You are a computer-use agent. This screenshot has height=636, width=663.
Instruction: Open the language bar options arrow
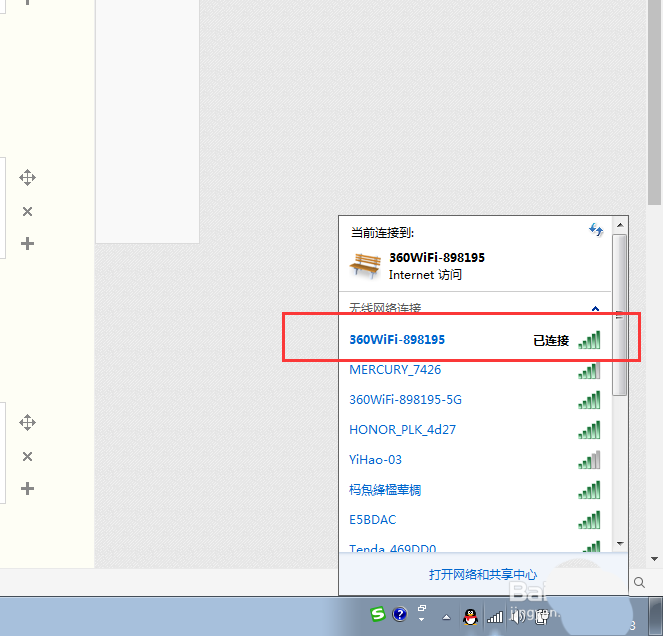[422, 620]
